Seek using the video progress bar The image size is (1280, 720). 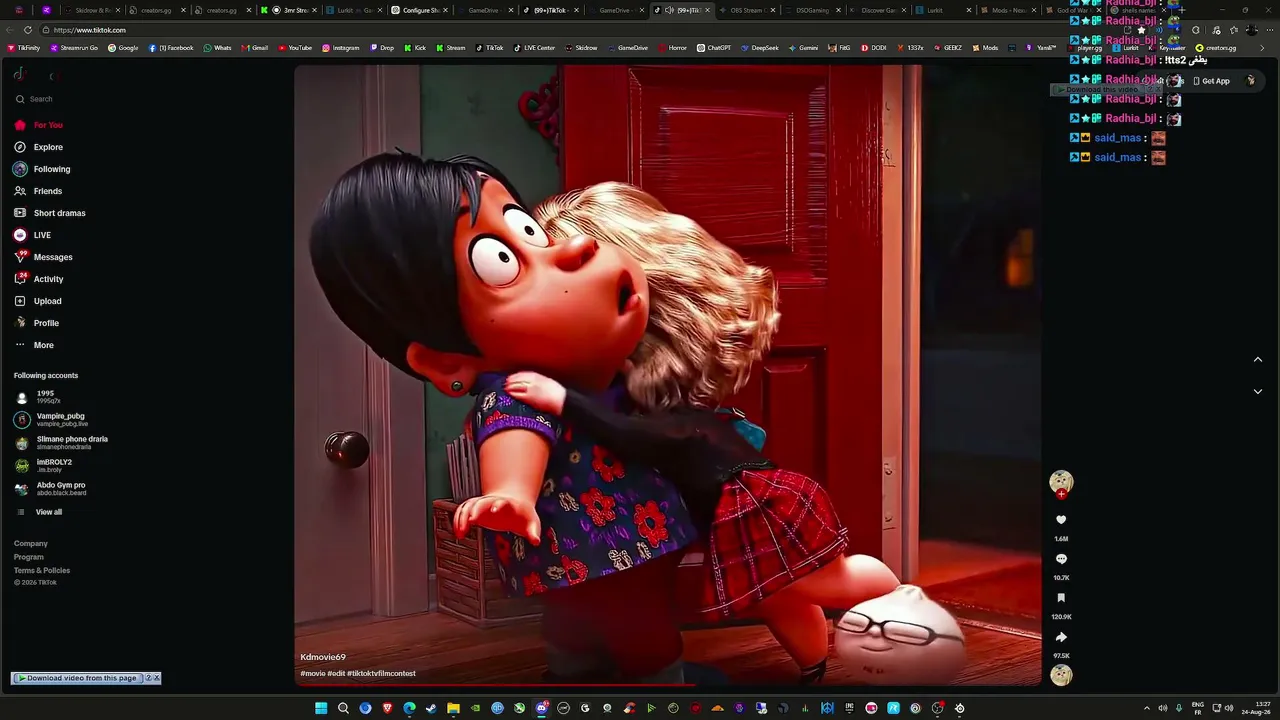(668, 685)
